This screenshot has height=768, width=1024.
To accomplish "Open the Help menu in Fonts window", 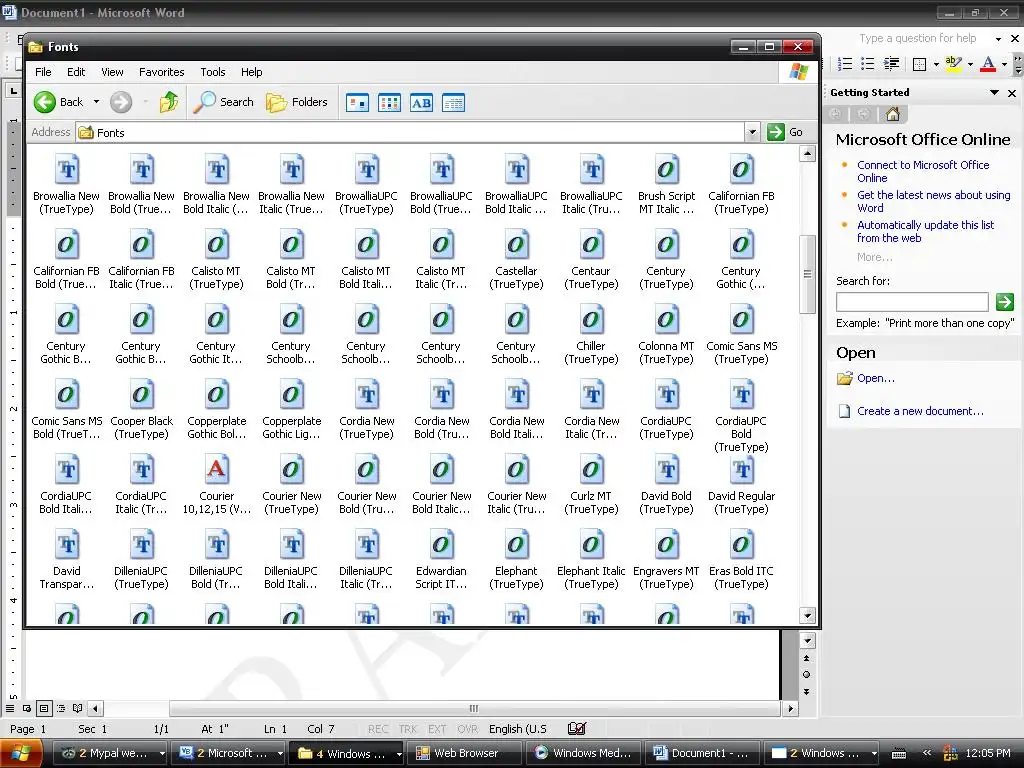I will click(x=251, y=72).
